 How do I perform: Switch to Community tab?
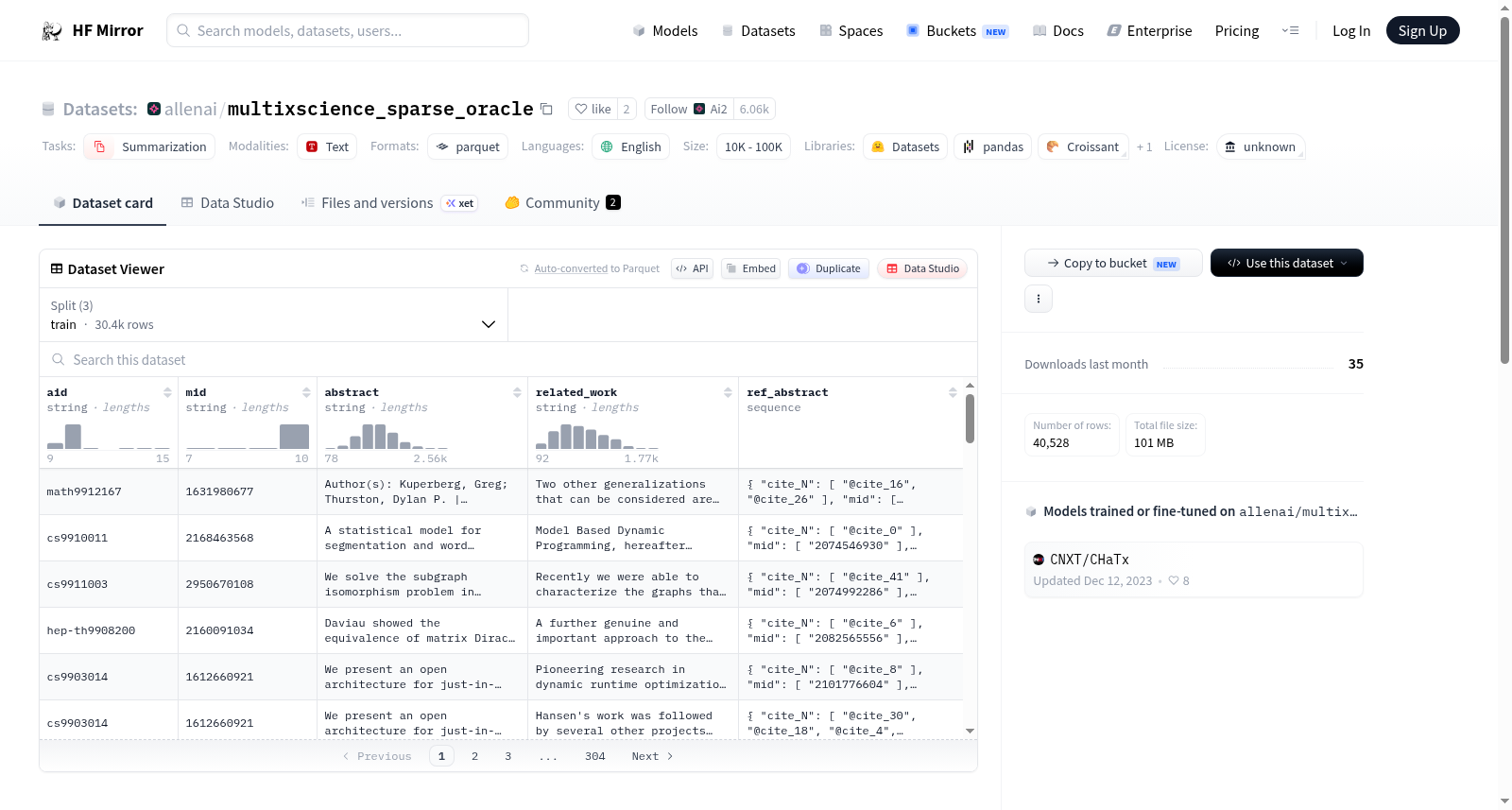pyautogui.click(x=562, y=203)
